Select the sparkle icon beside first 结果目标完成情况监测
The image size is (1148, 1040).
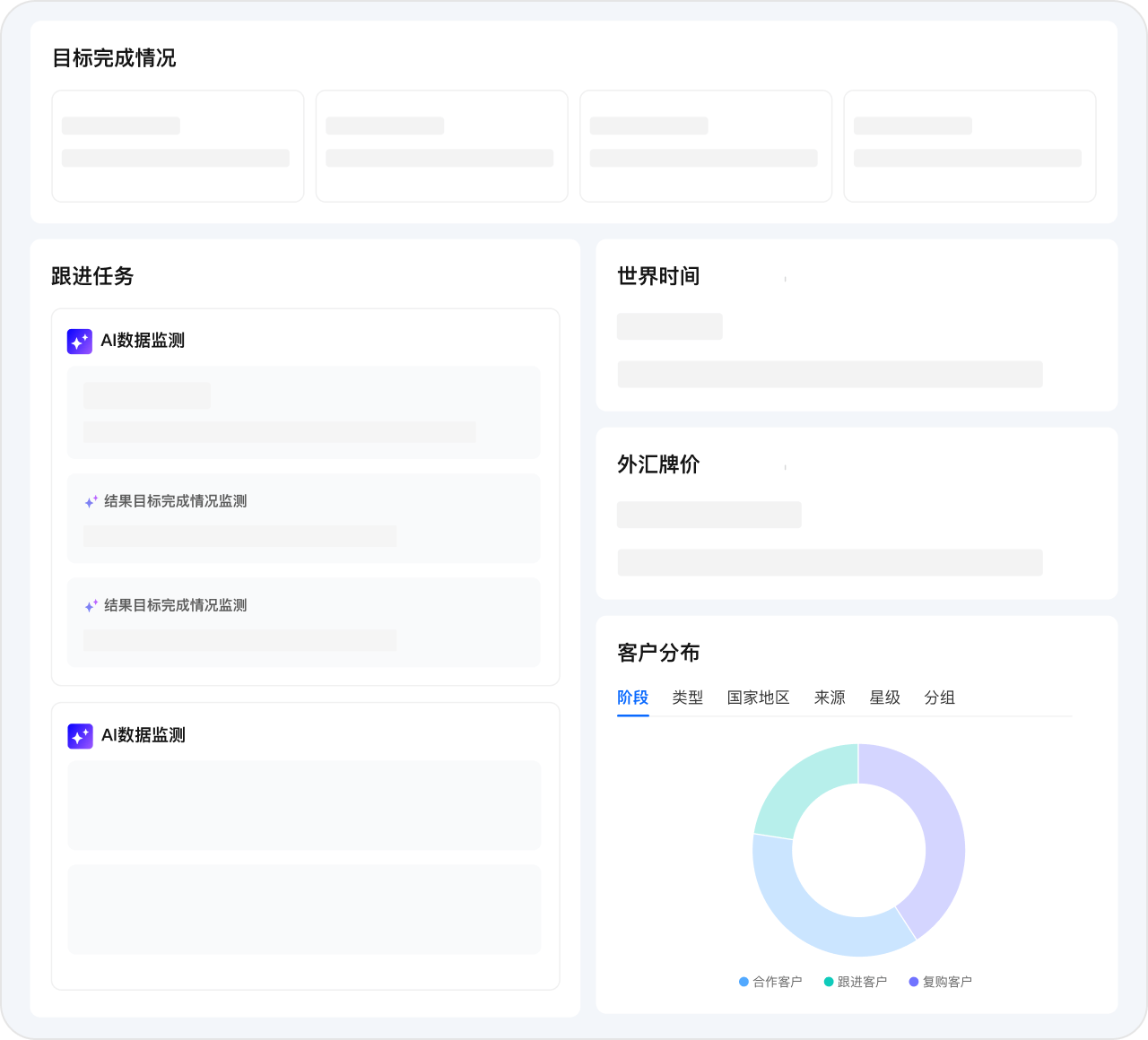(x=91, y=501)
